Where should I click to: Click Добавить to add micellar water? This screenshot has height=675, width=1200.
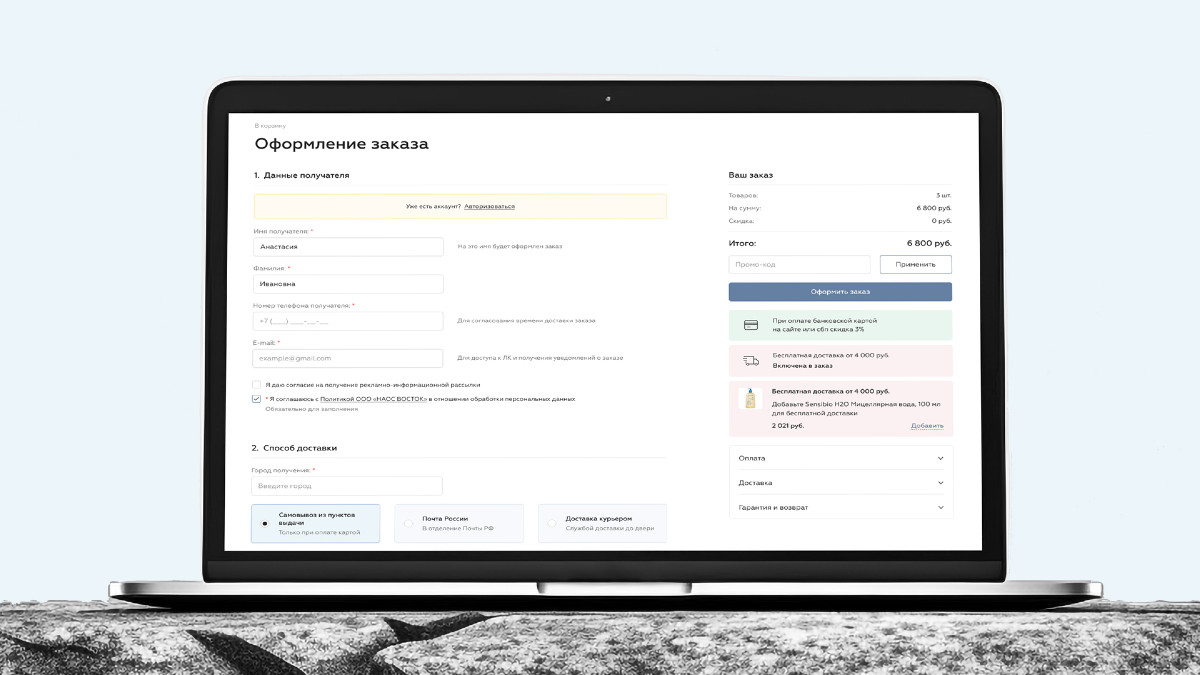tap(926, 426)
